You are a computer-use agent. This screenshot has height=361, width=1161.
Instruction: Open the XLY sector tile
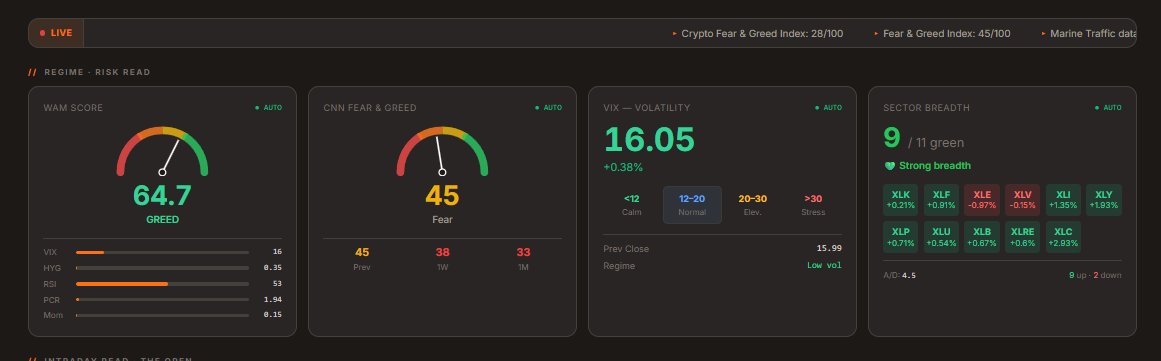coord(1104,200)
